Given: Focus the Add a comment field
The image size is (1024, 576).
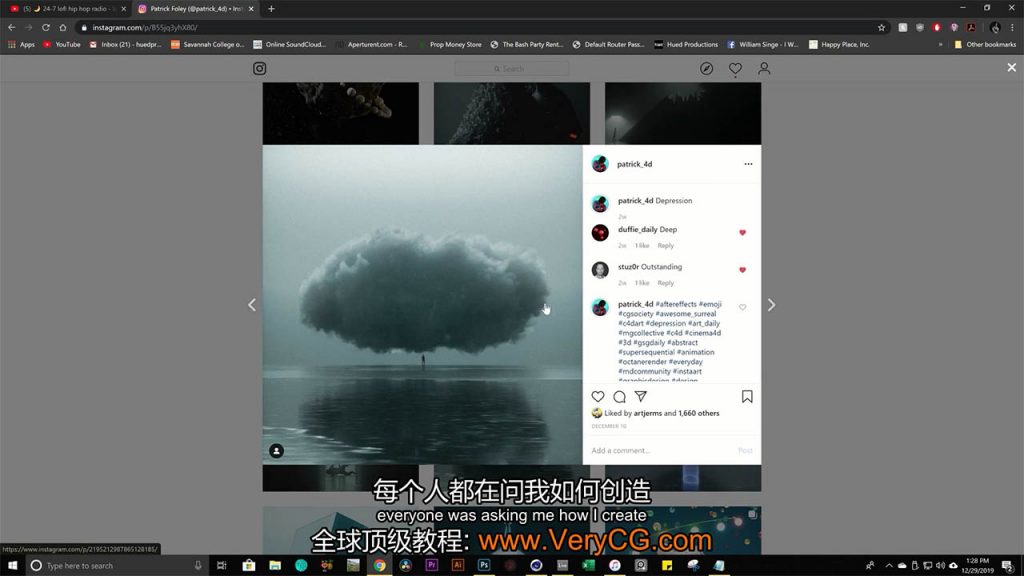Looking at the screenshot, I should pos(663,451).
